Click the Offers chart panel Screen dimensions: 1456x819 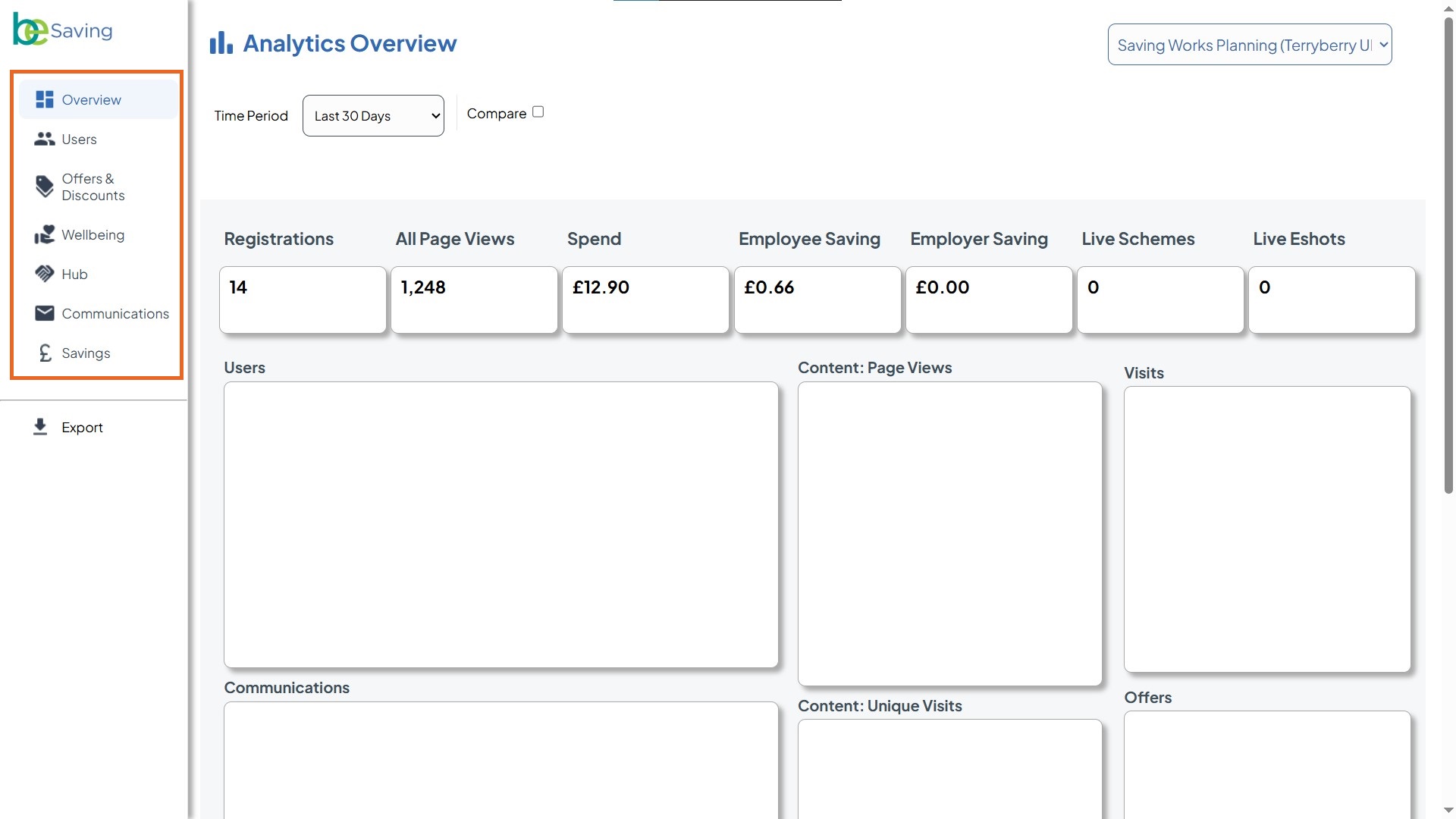[1267, 764]
